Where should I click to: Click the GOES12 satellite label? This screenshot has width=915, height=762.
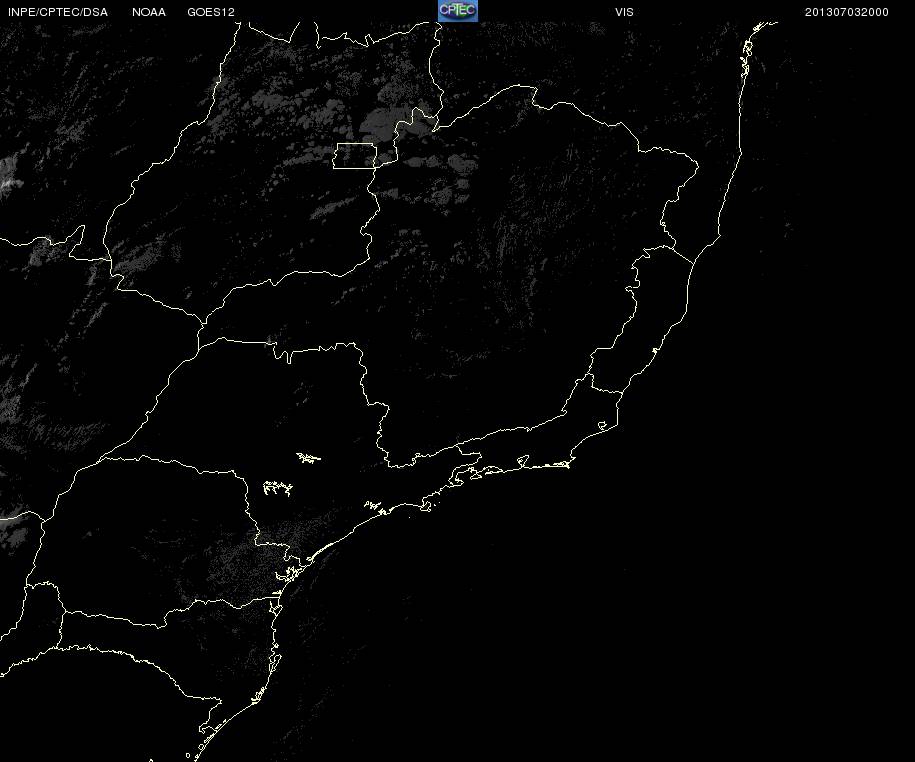click(211, 12)
